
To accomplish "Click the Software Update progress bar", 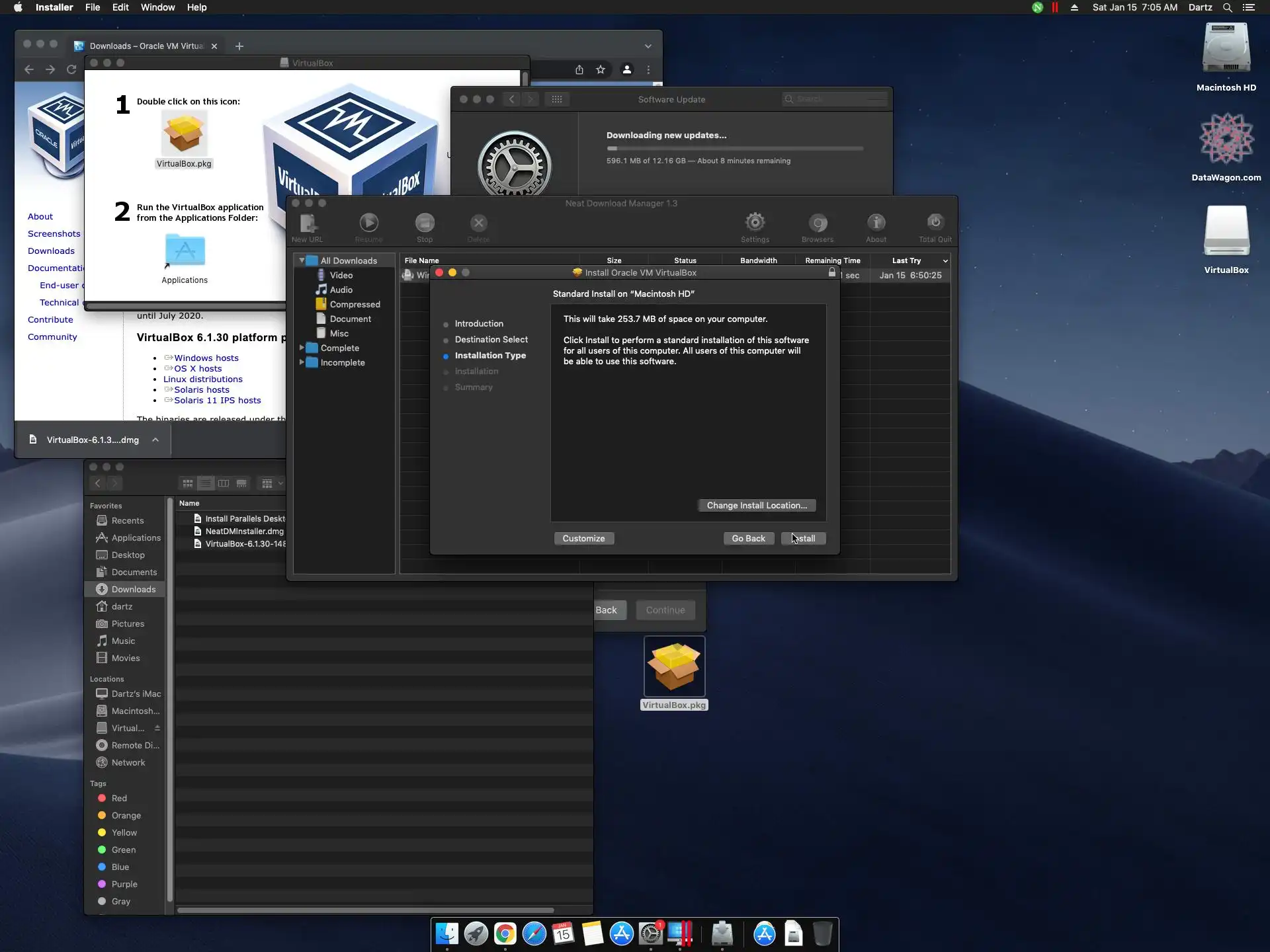I will [734, 149].
